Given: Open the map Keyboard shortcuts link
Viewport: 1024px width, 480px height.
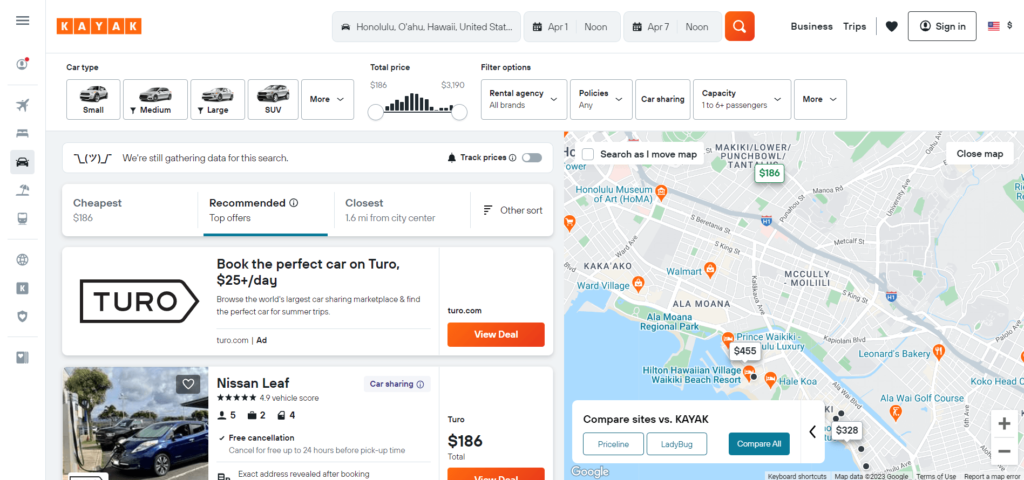Looking at the screenshot, I should click(797, 476).
